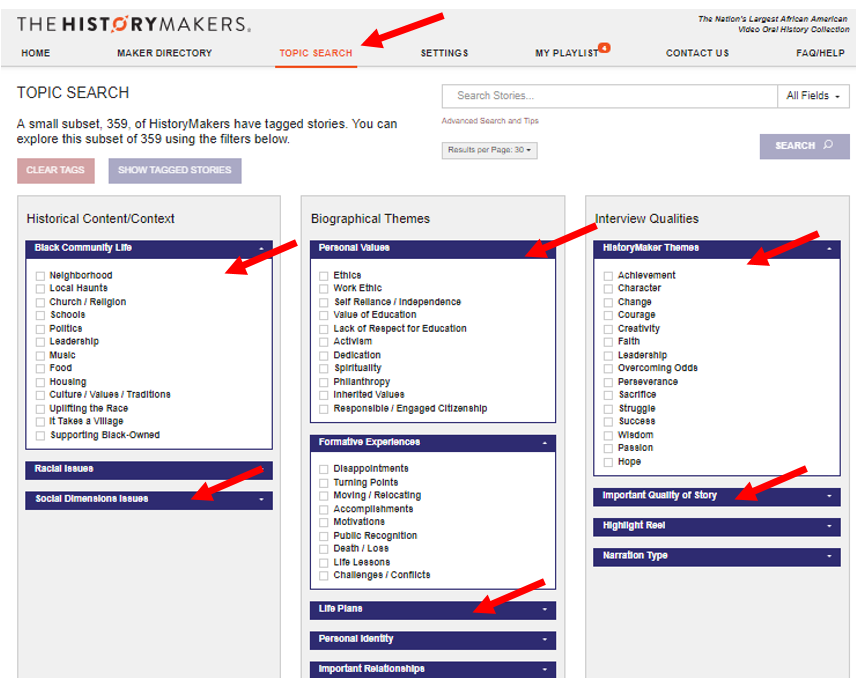Viewport: 856px width, 678px height.
Task: Open the Maker Directory tab
Action: 164,53
